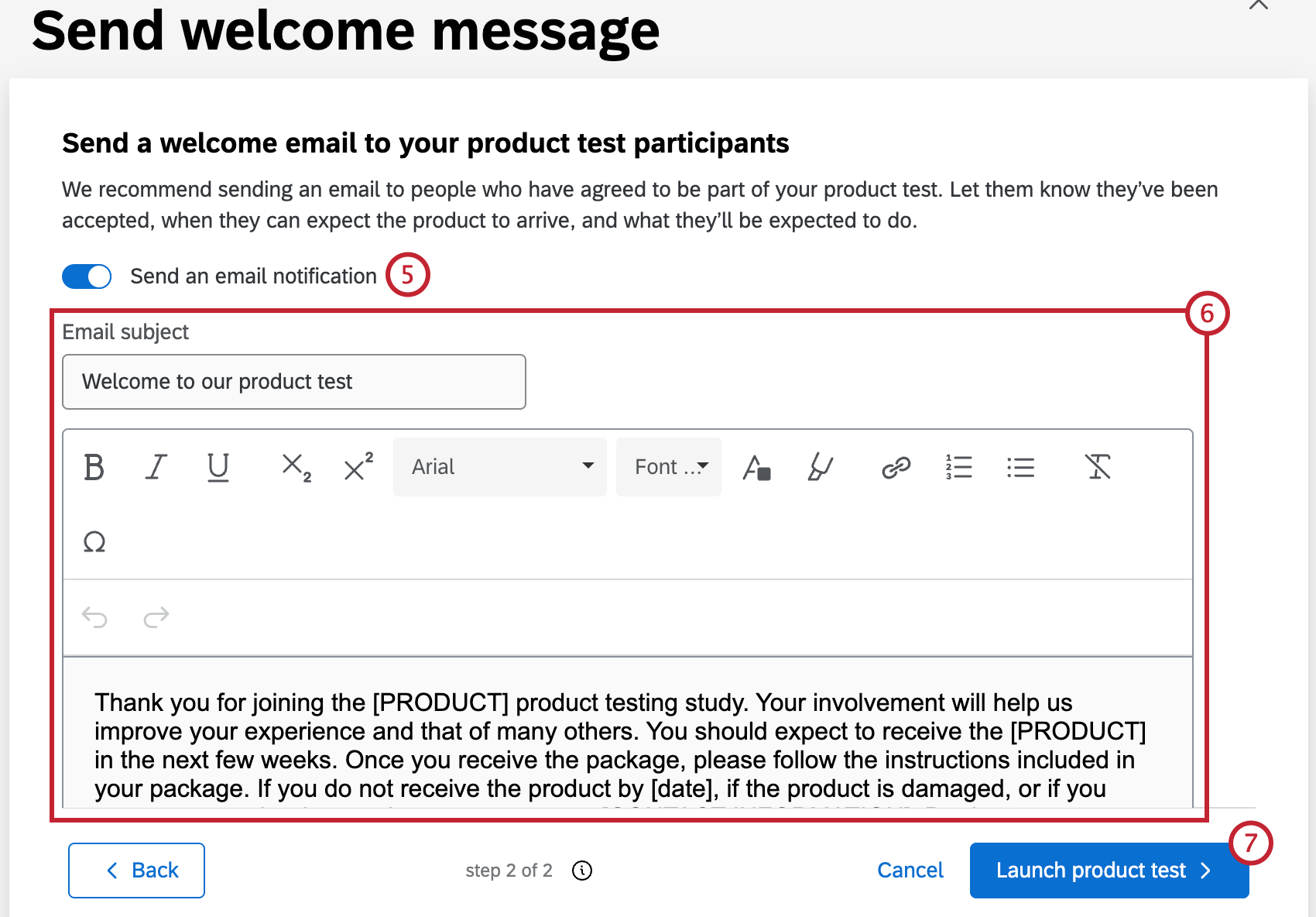
Task: Clear formatting from the text
Action: pos(1098,466)
